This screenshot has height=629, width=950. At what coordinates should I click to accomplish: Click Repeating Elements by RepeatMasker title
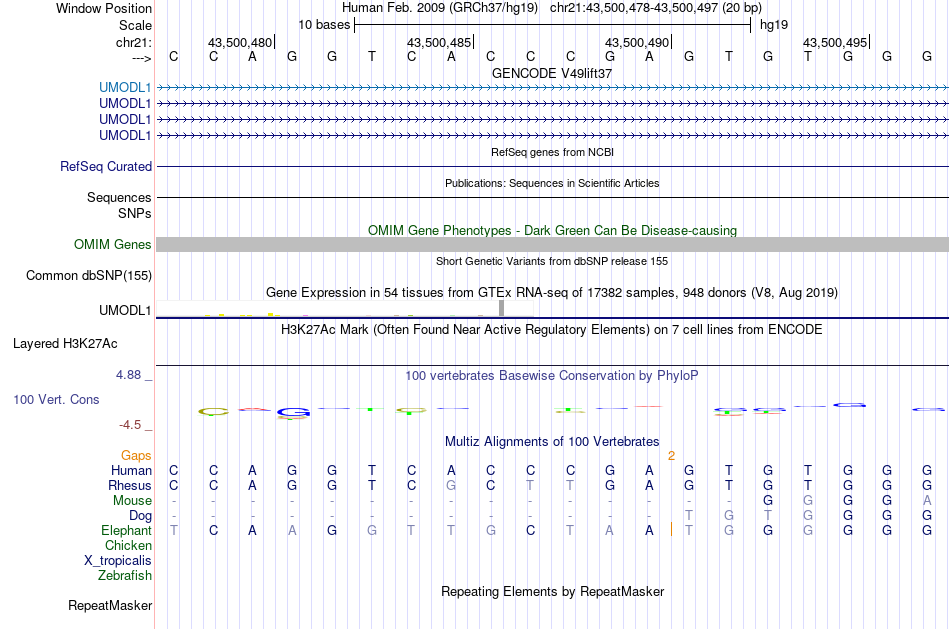(553, 591)
